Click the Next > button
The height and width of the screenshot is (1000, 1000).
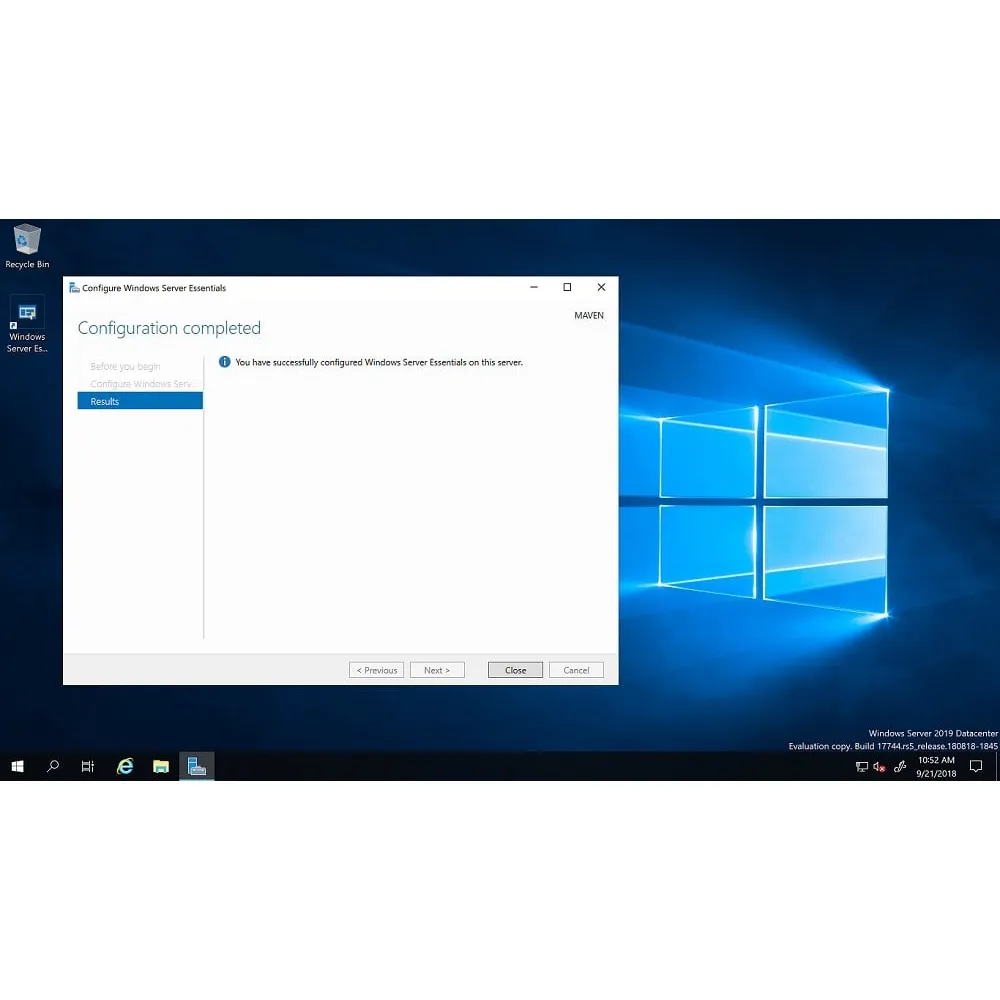coord(437,670)
